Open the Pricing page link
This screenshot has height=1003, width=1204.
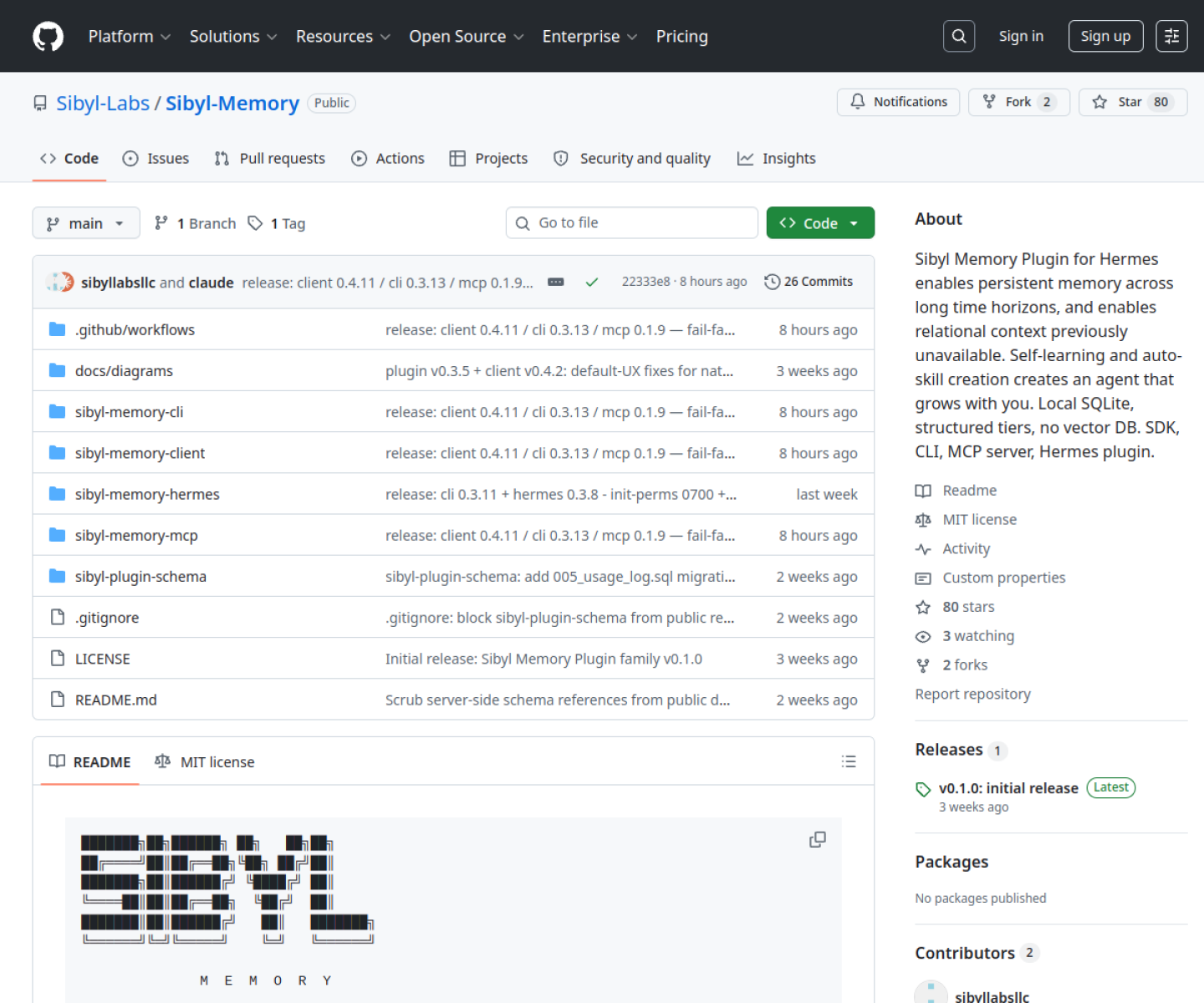tap(682, 37)
